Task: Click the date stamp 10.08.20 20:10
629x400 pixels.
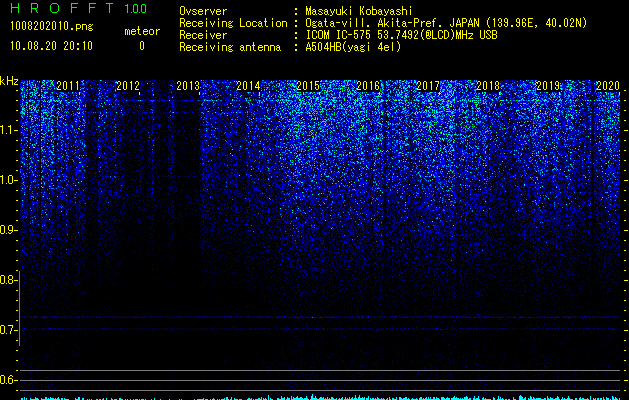Action: 51,46
